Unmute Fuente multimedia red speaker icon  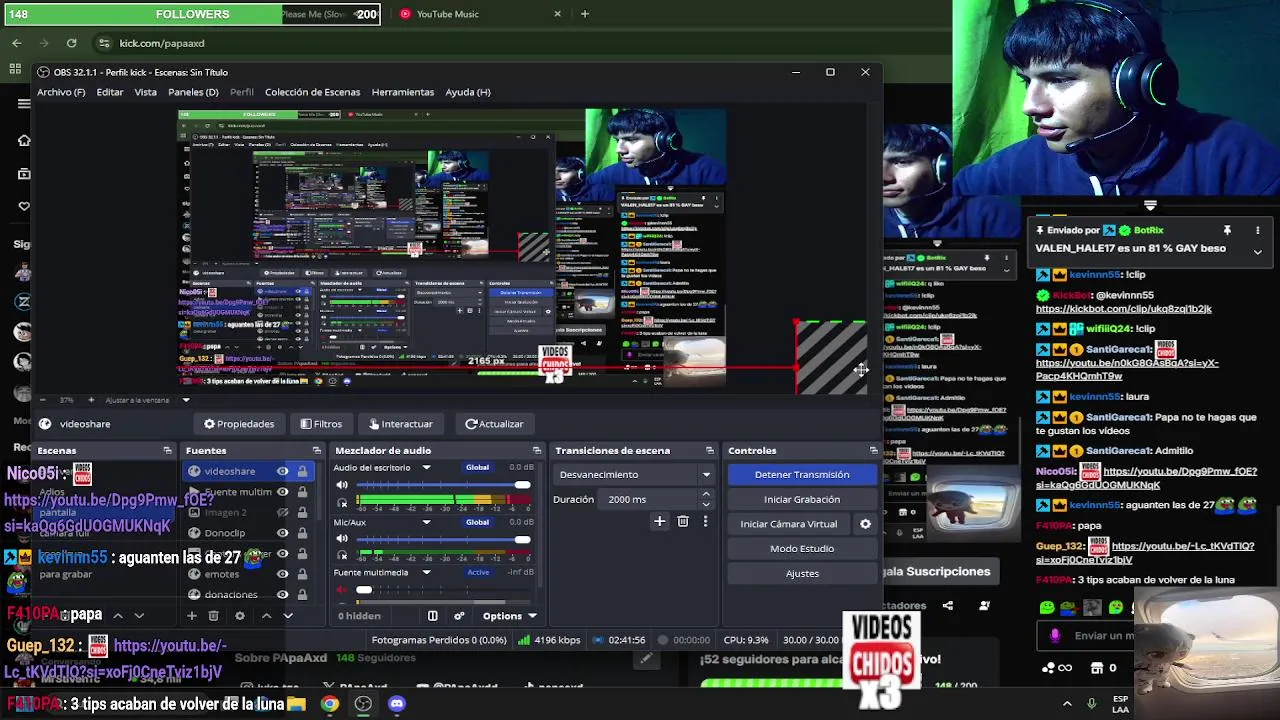(x=342, y=590)
